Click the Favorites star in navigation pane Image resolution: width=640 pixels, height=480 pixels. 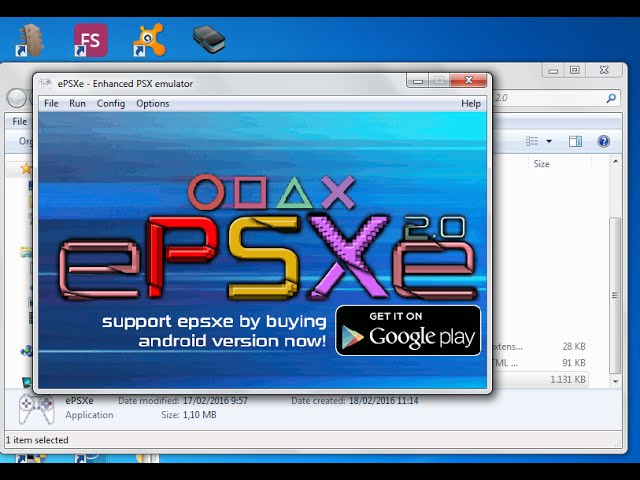click(26, 168)
